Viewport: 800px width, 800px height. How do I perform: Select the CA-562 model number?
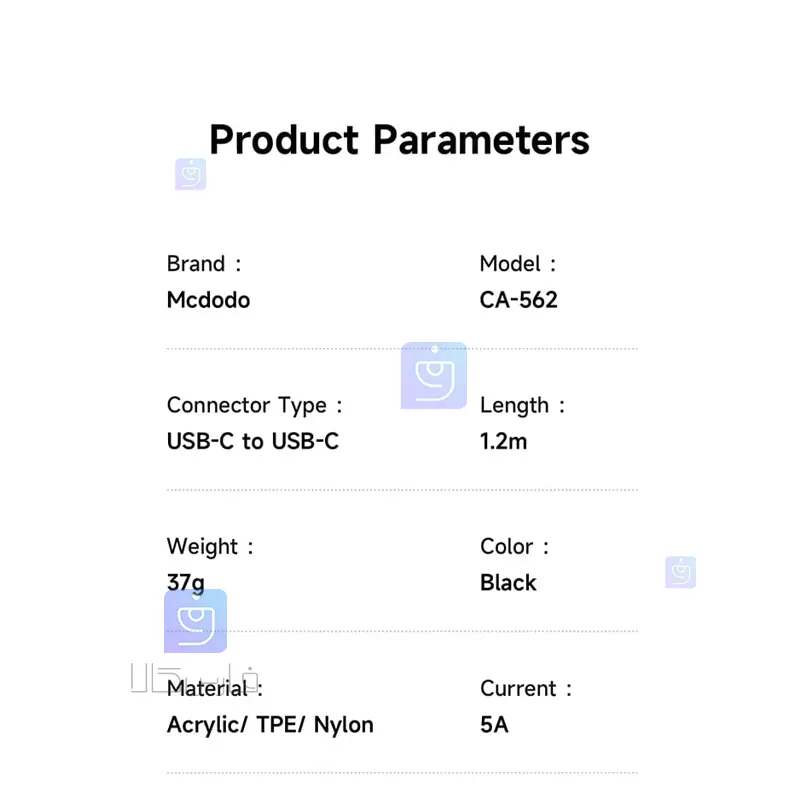(x=518, y=300)
